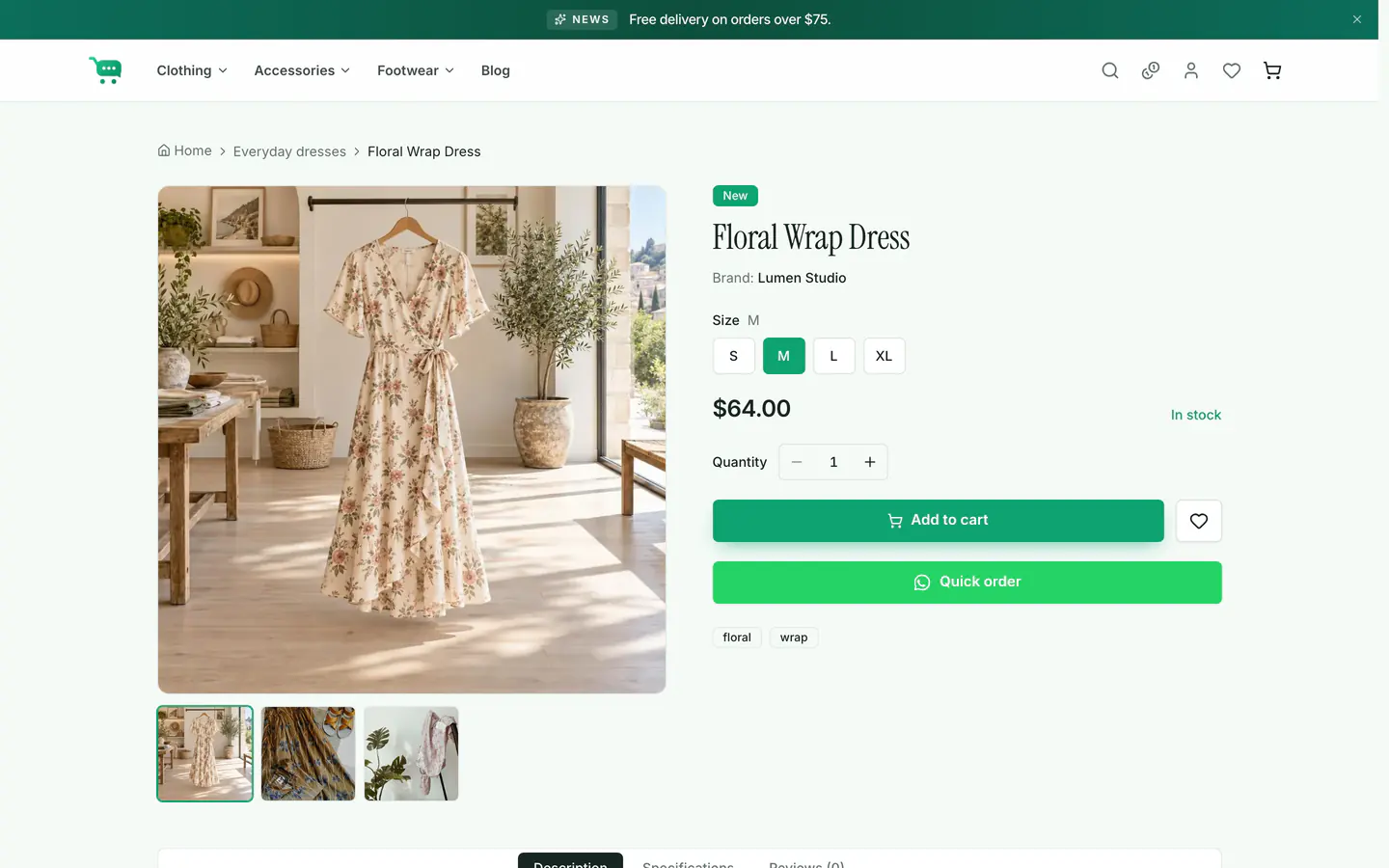1389x868 pixels.
Task: Open the Description tab
Action: pos(570,861)
